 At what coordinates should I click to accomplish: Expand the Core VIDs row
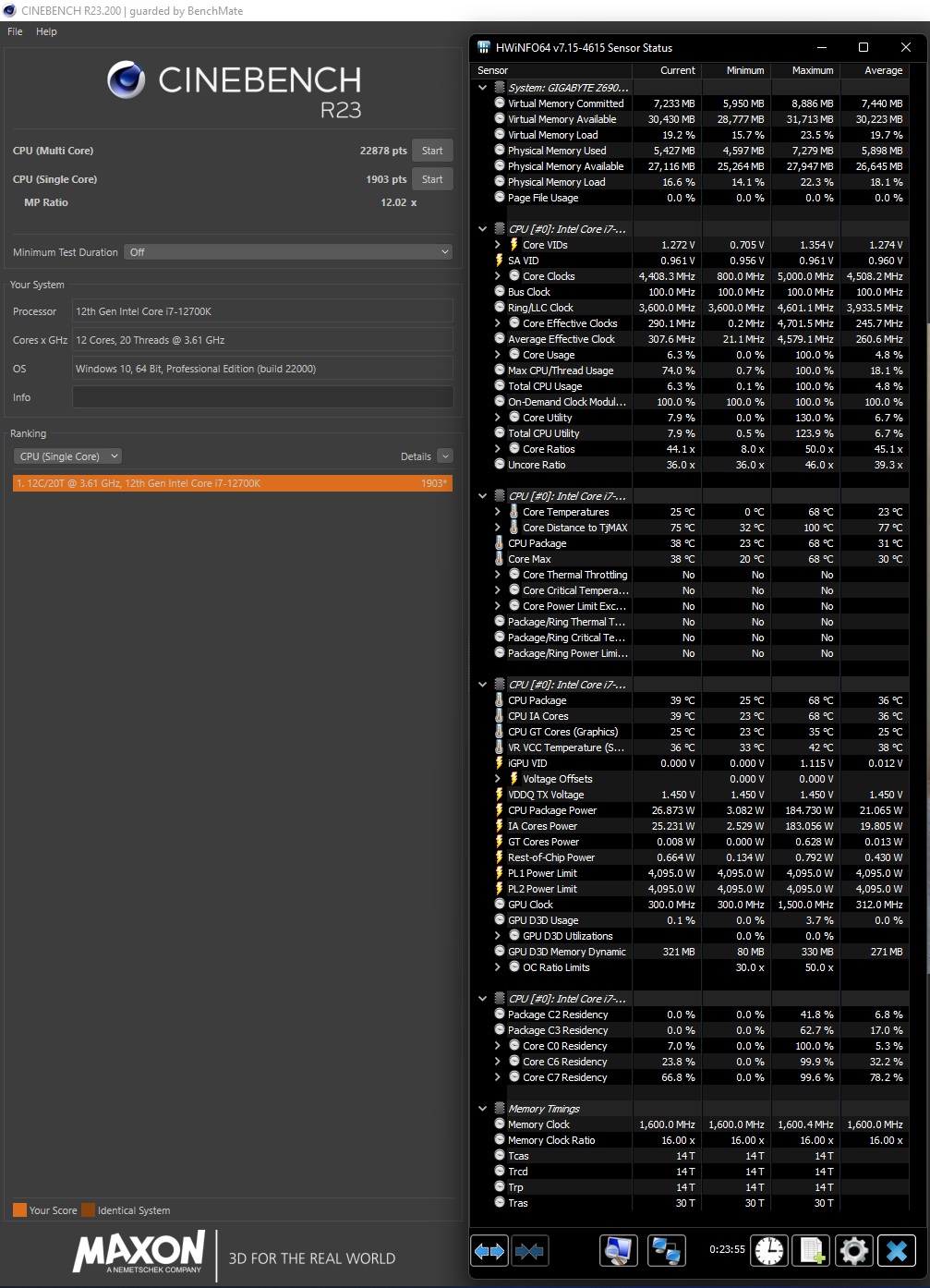tap(498, 245)
